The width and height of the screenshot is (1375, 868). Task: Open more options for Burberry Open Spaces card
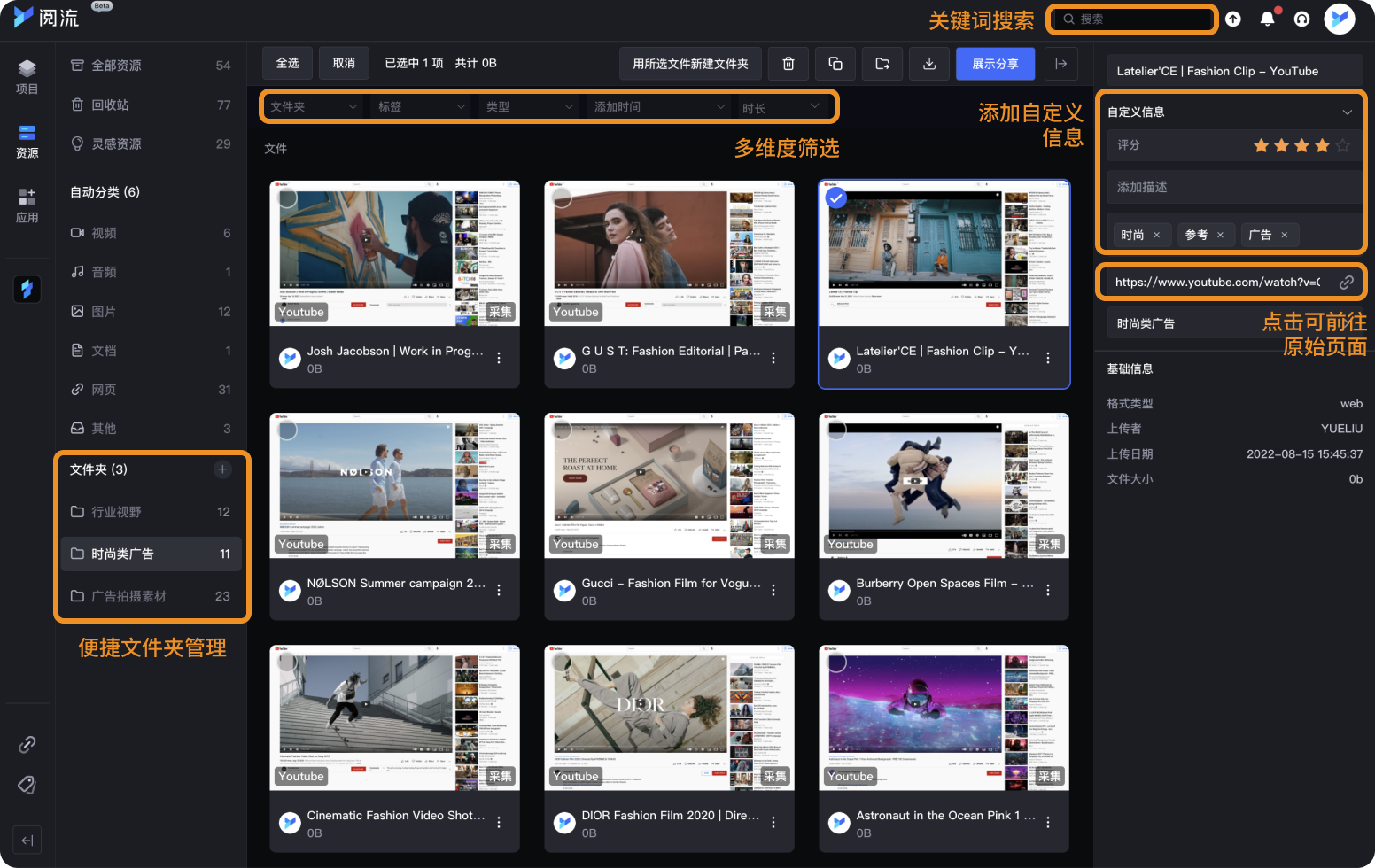point(1048,590)
